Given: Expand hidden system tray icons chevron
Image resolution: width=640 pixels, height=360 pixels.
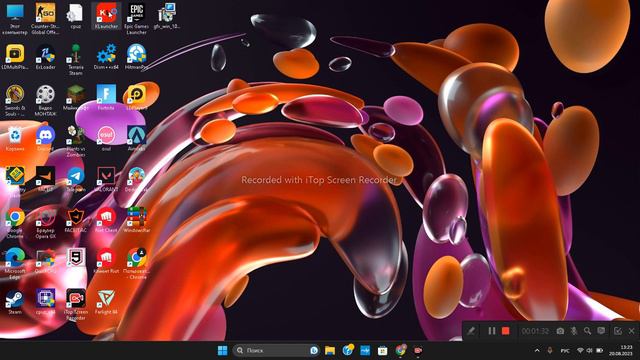Looking at the screenshot, I should (x=537, y=351).
